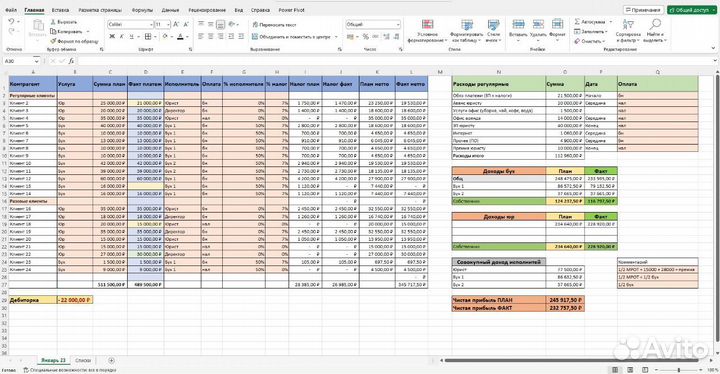This screenshot has height=374, width=720.
Task: Decrease font size with the smaller A
Action: click(x=186, y=24)
